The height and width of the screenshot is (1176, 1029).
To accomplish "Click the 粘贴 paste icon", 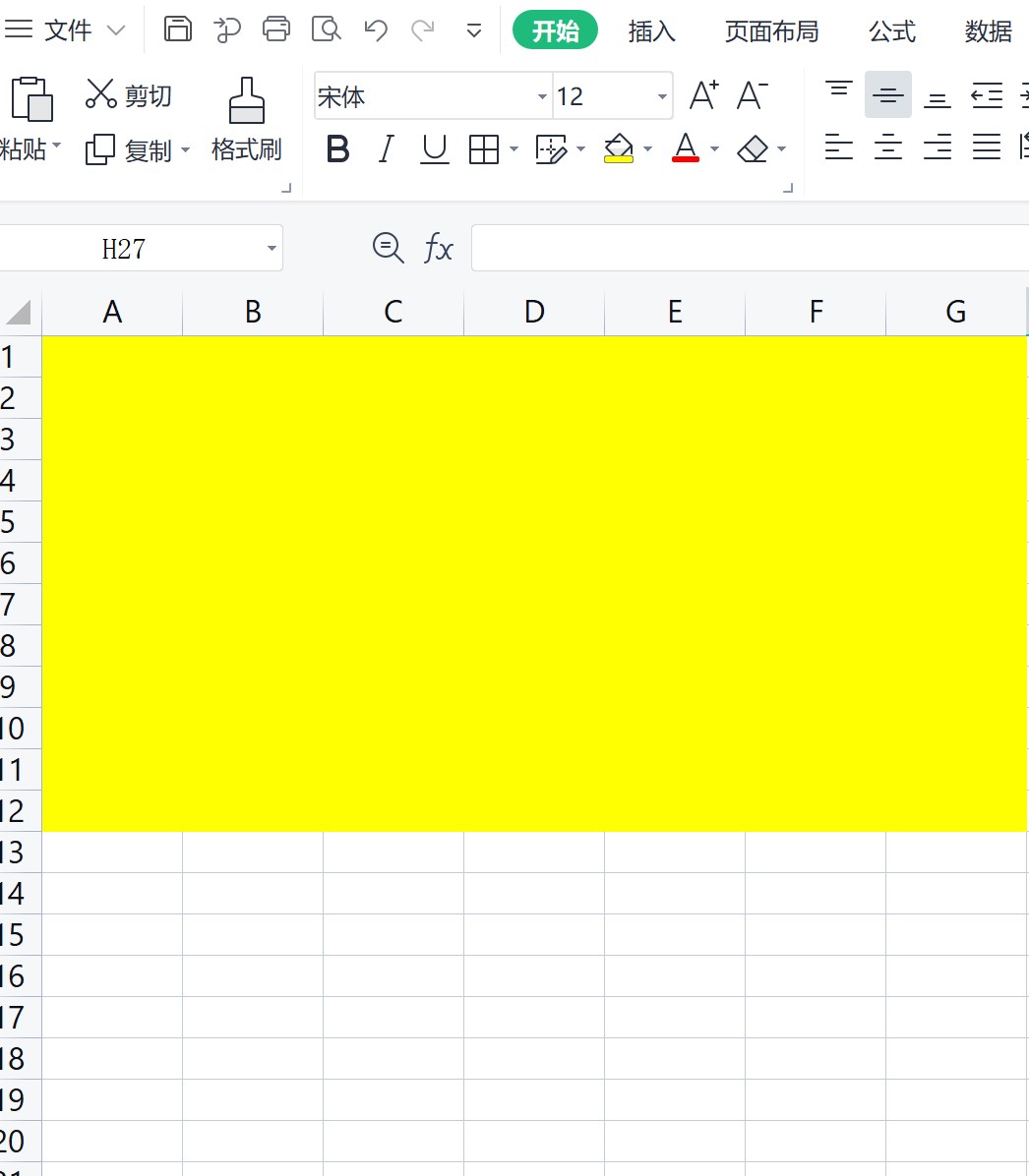I will click(x=31, y=99).
